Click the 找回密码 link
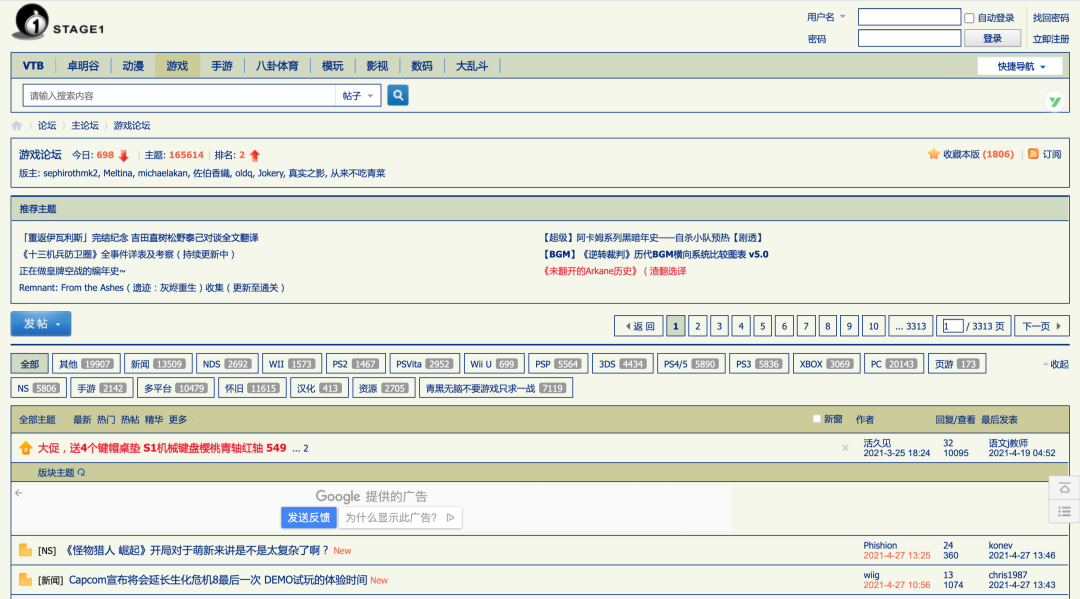The width and height of the screenshot is (1080, 599). (x=1050, y=18)
